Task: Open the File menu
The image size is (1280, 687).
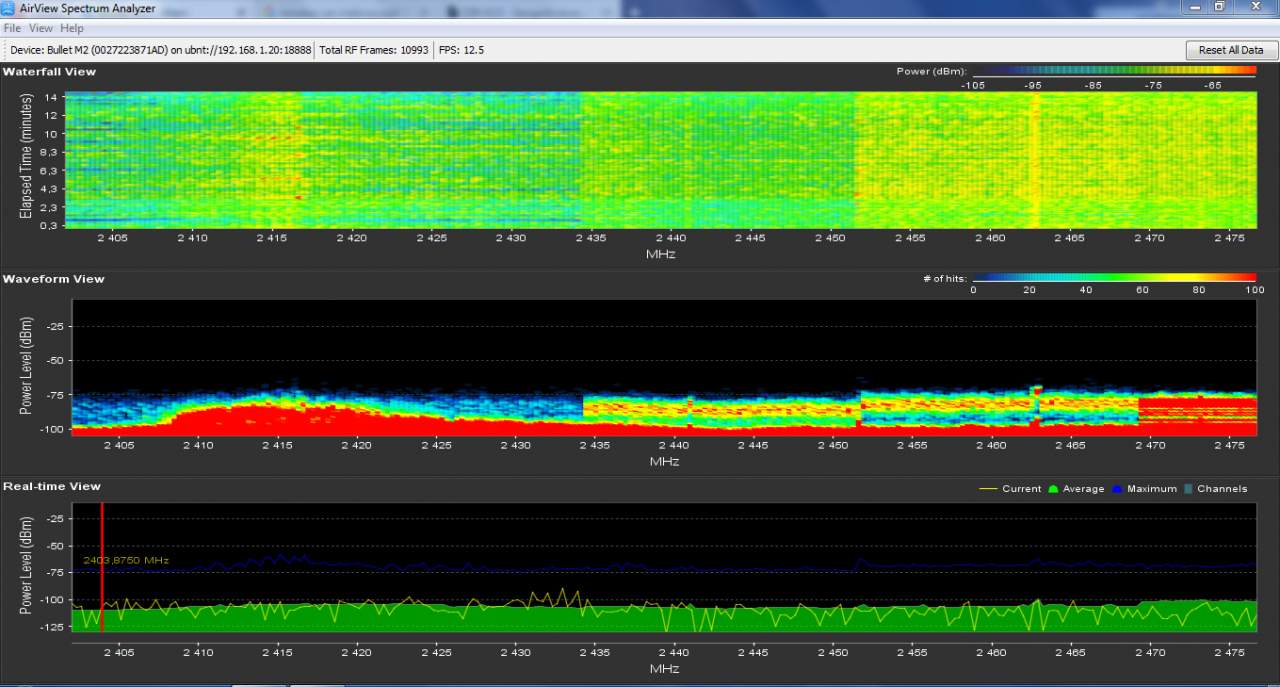Action: 12,29
